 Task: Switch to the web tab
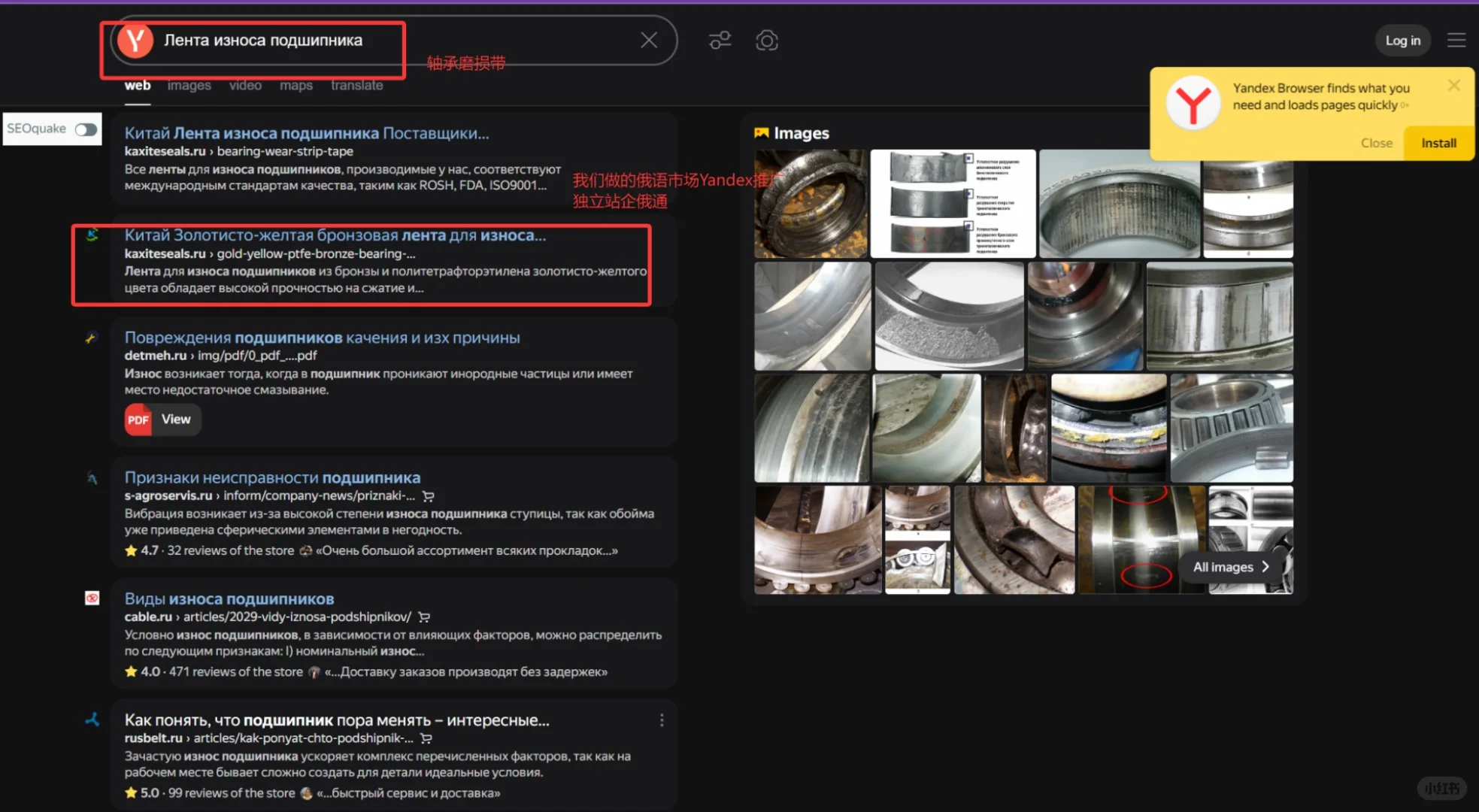click(138, 86)
